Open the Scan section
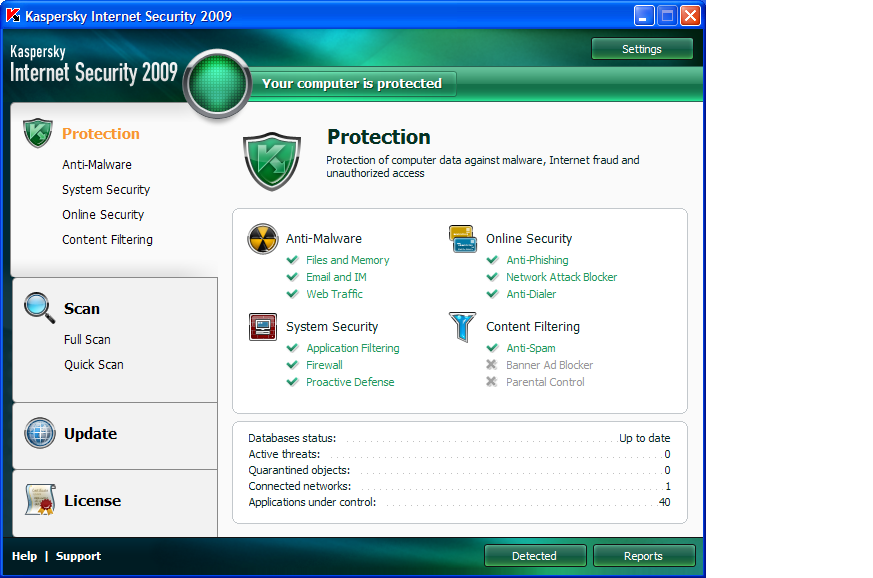Viewport: 873px width, 578px height. (x=82, y=308)
